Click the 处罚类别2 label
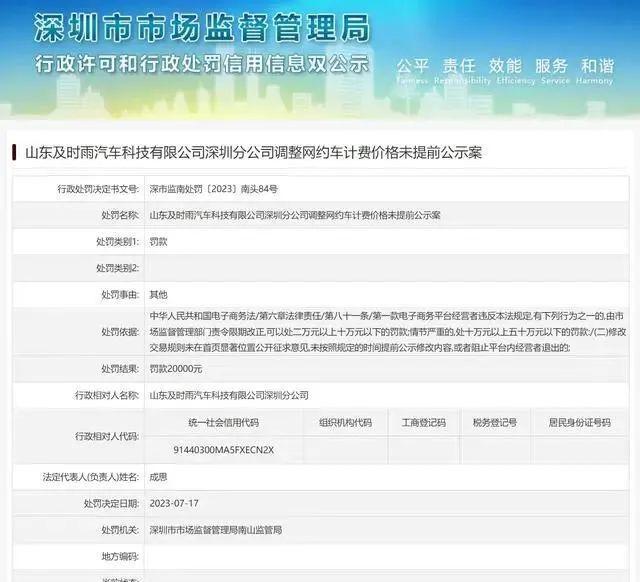 click(x=118, y=268)
